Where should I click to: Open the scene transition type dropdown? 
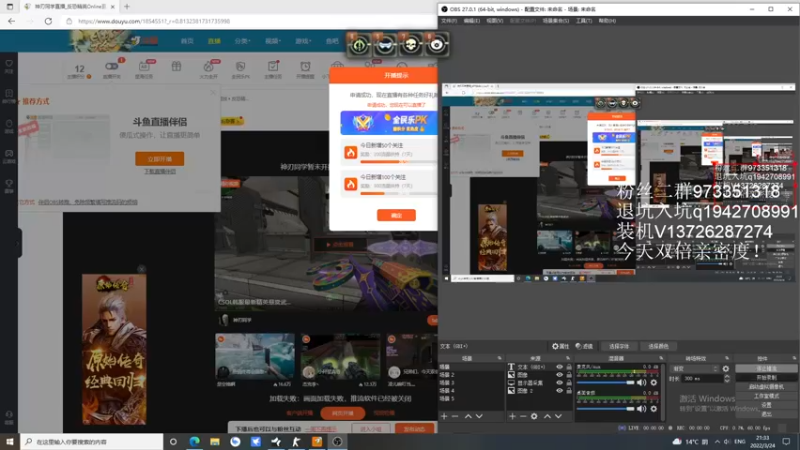(695, 368)
